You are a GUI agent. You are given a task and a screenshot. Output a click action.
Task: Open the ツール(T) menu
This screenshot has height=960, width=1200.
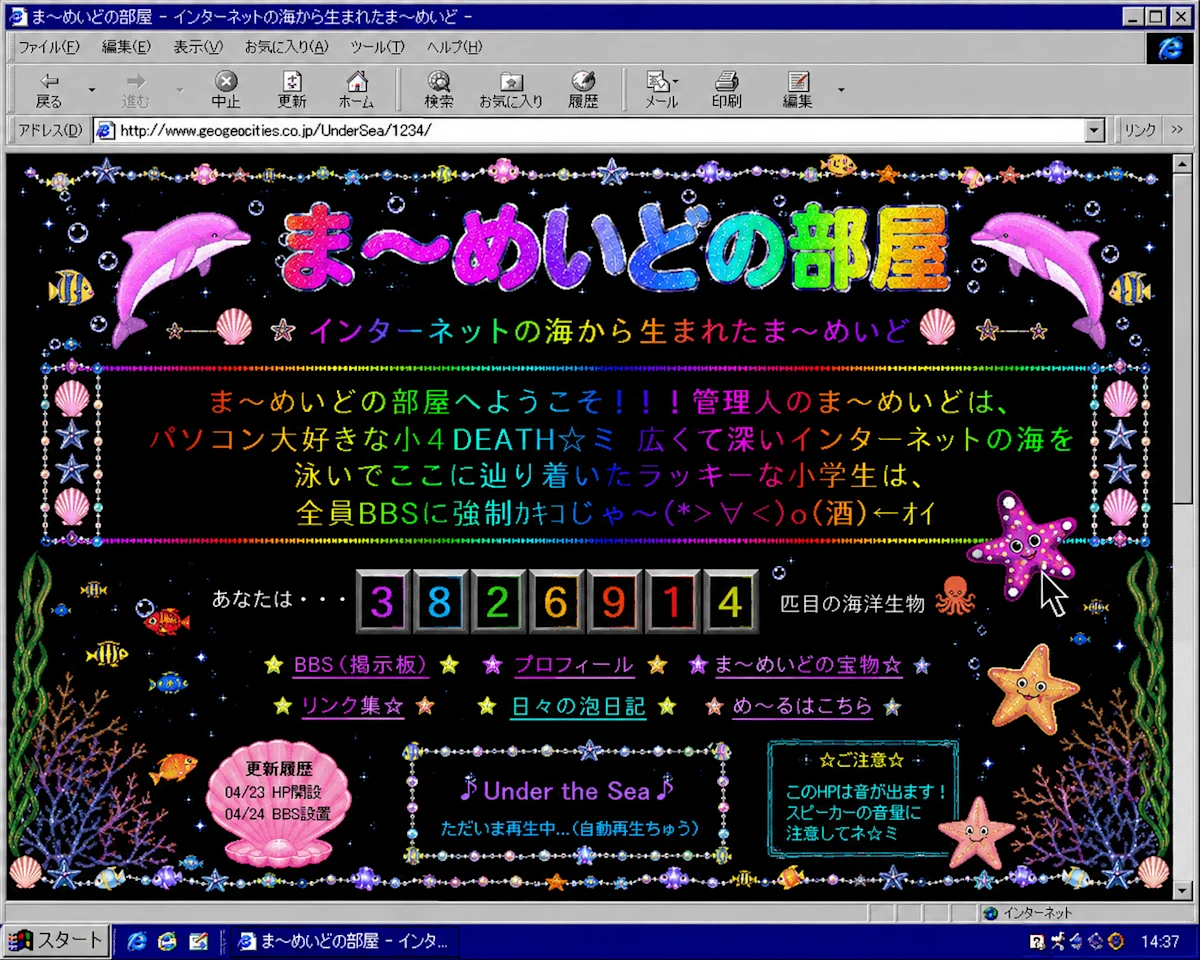[x=378, y=47]
